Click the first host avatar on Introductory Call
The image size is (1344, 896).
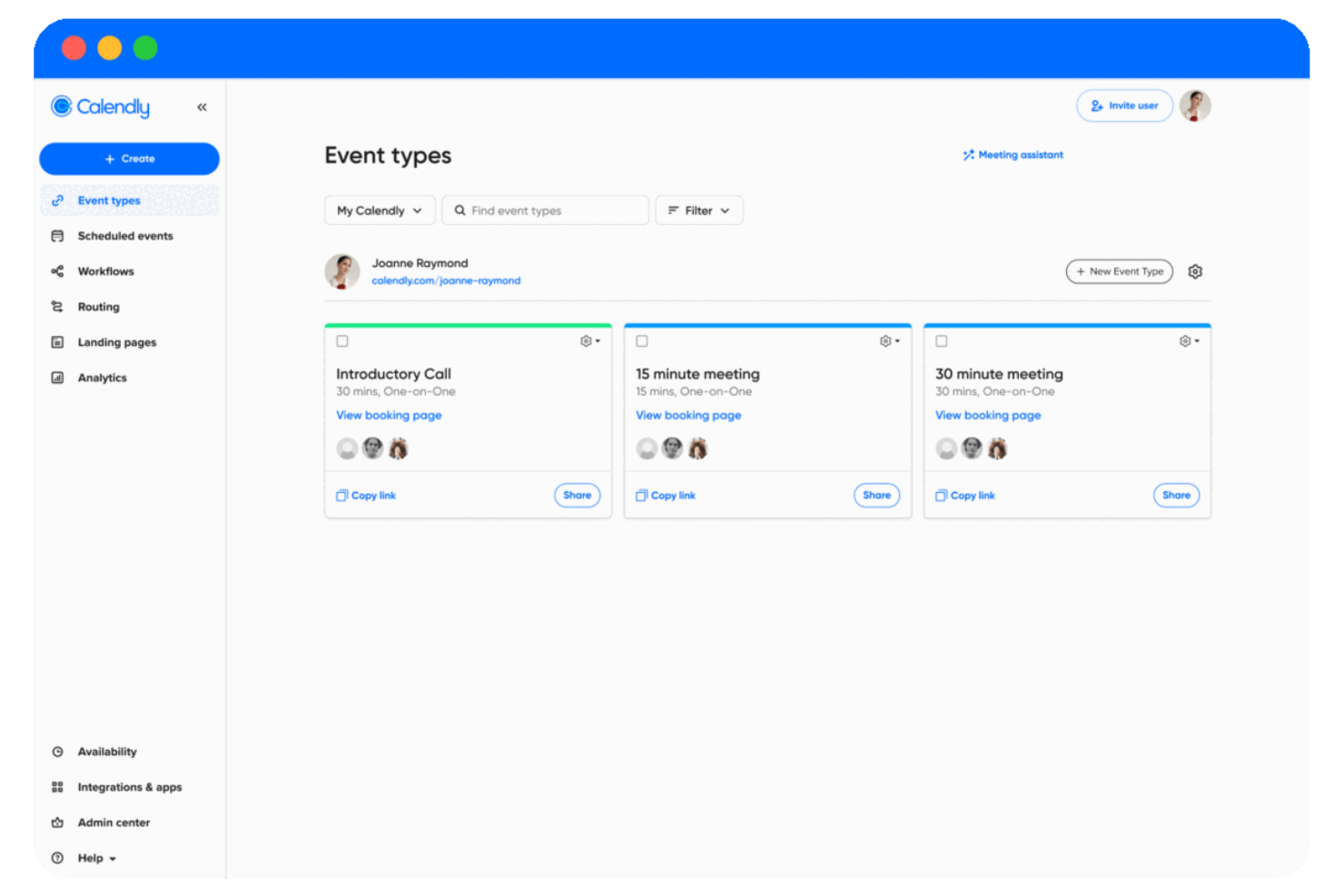(x=347, y=448)
